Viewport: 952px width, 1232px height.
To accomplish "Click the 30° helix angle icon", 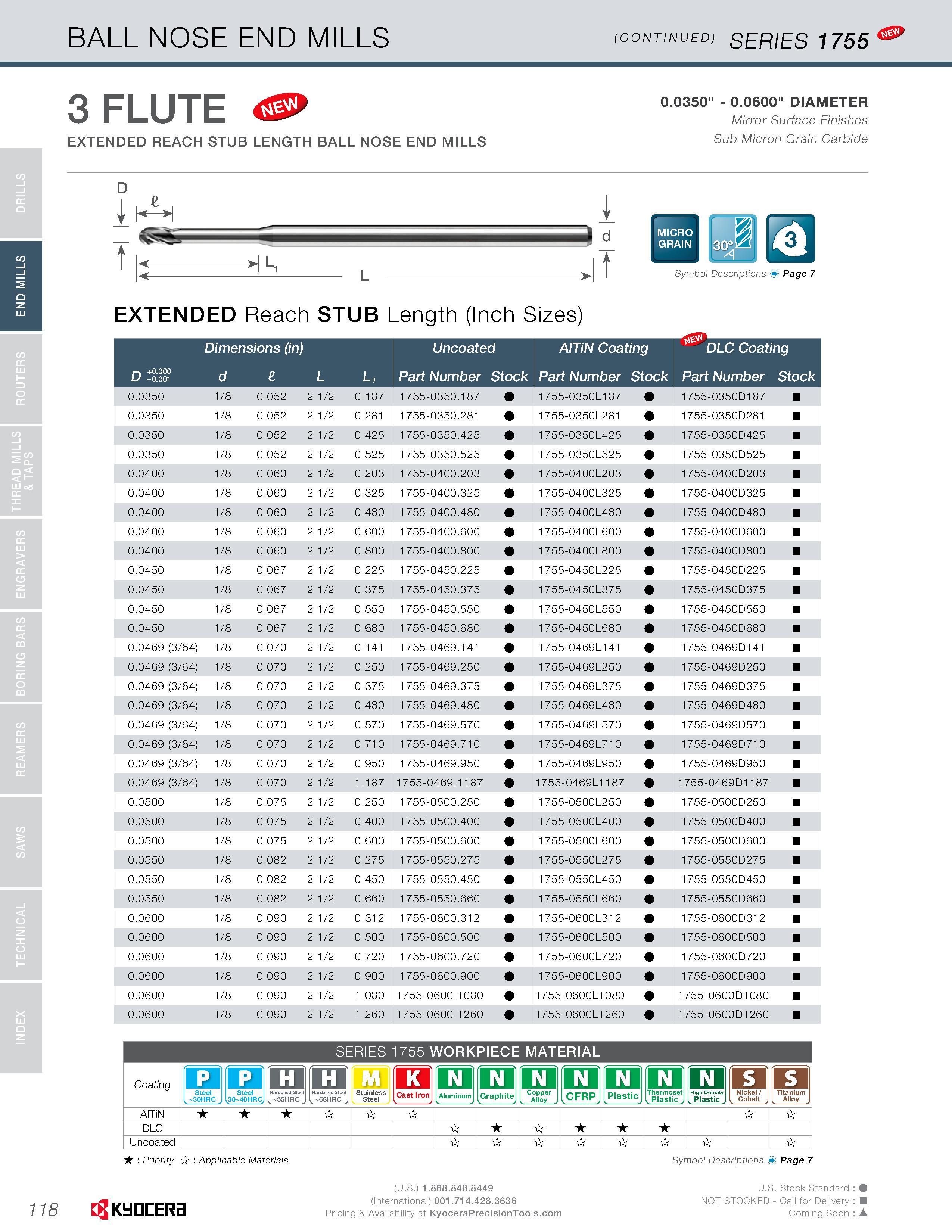I will click(732, 238).
